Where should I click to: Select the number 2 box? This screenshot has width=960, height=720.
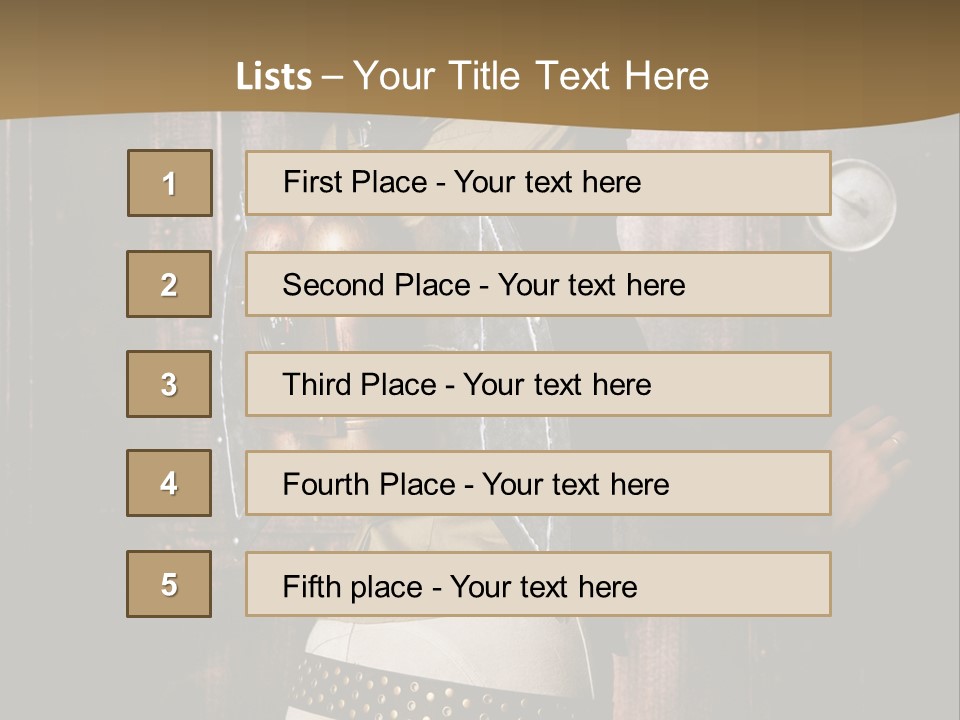[169, 284]
